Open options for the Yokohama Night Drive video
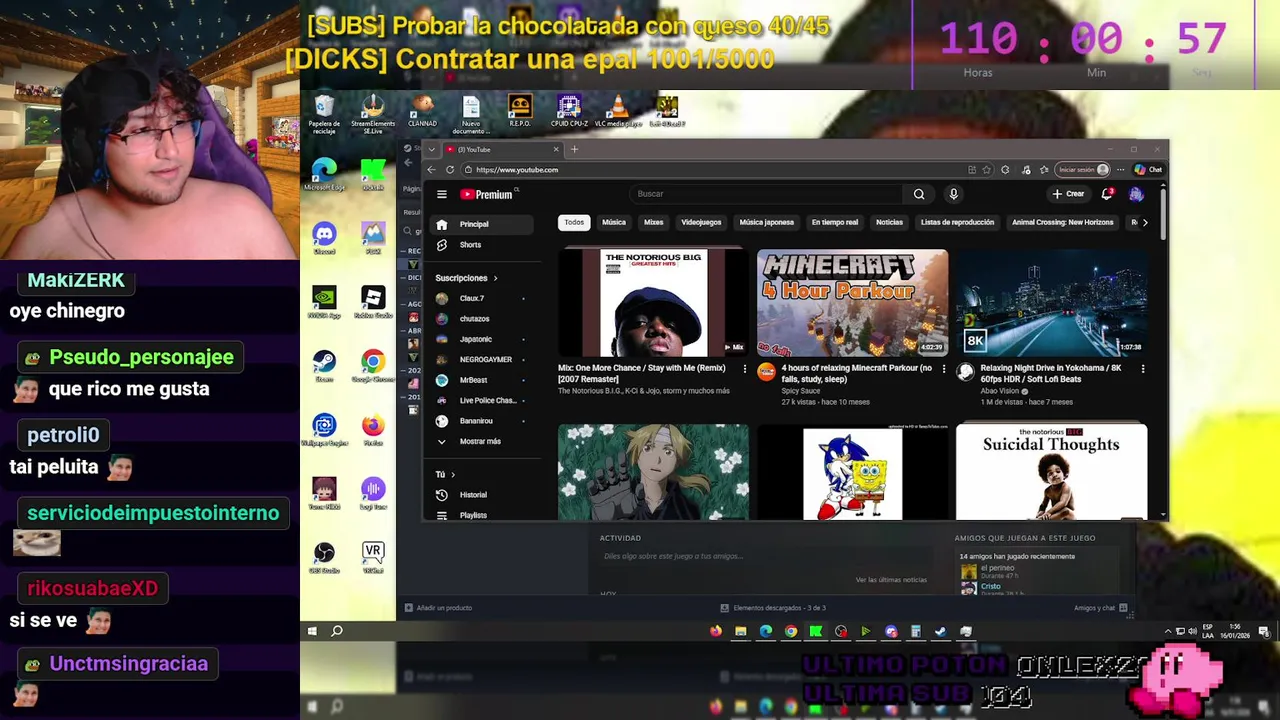The width and height of the screenshot is (1280, 720). [1143, 369]
